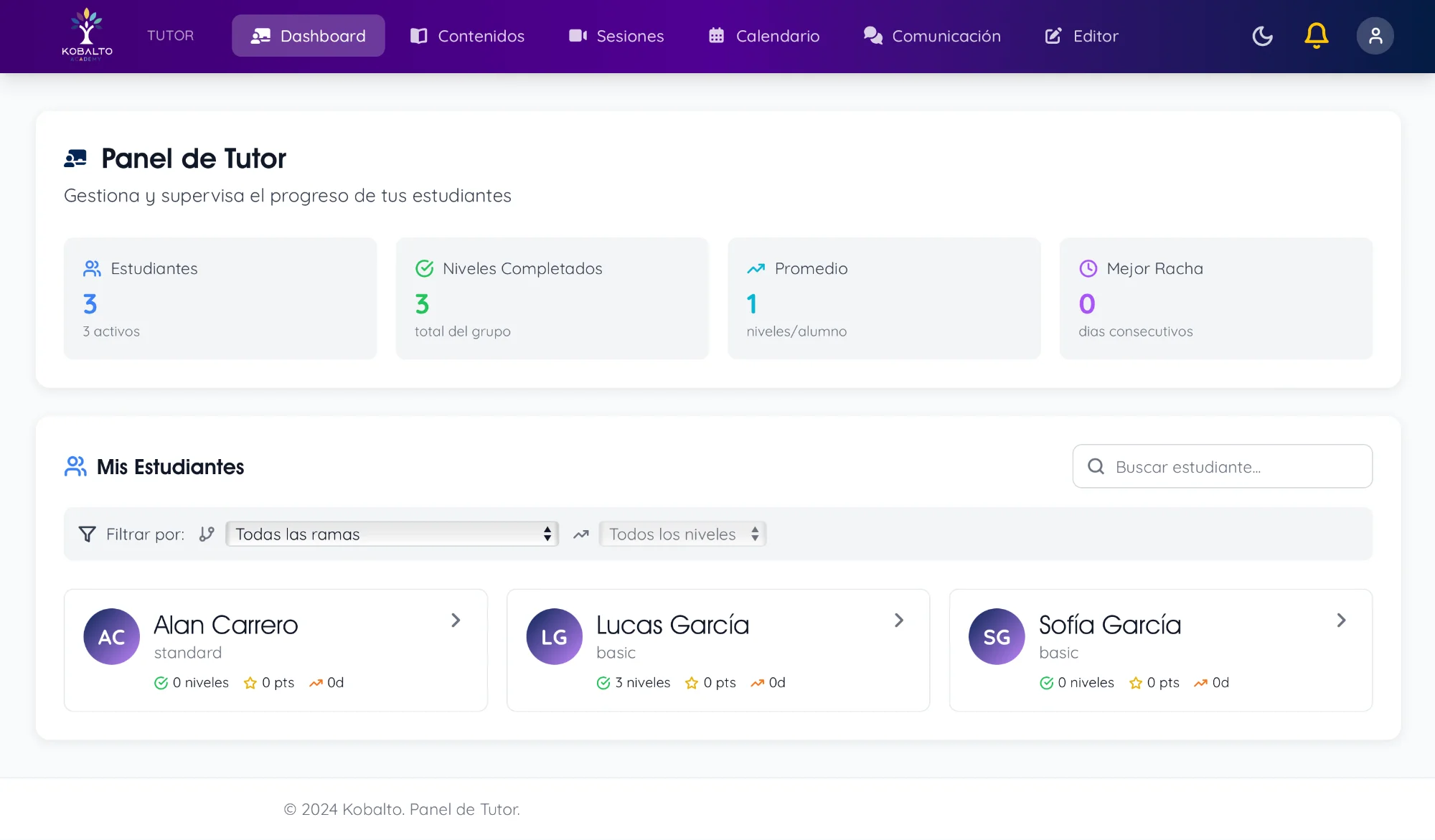Open the Todos los niveles dropdown
Image resolution: width=1435 pixels, height=840 pixels.
682,534
